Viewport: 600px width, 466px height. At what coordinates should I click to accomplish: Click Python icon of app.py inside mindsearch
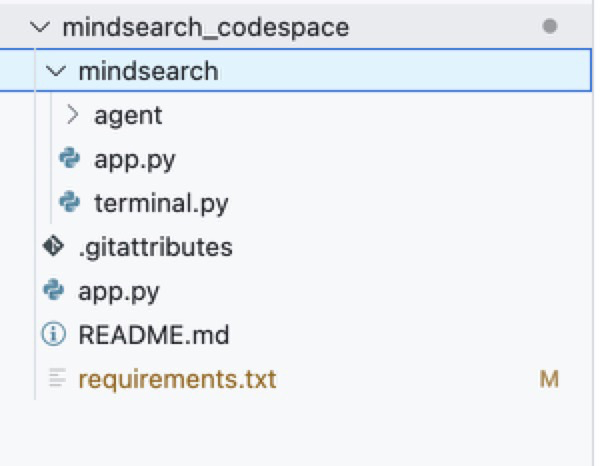click(x=70, y=159)
